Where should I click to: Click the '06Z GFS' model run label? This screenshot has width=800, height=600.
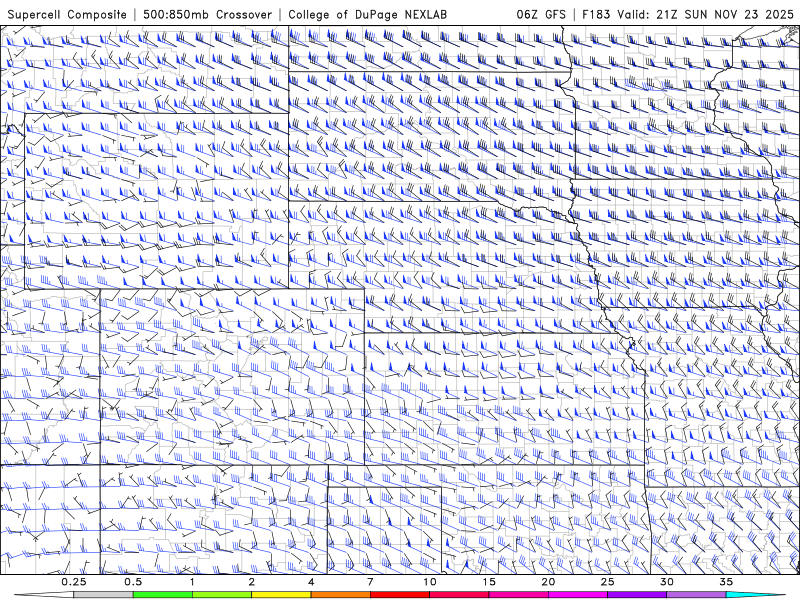[541, 14]
